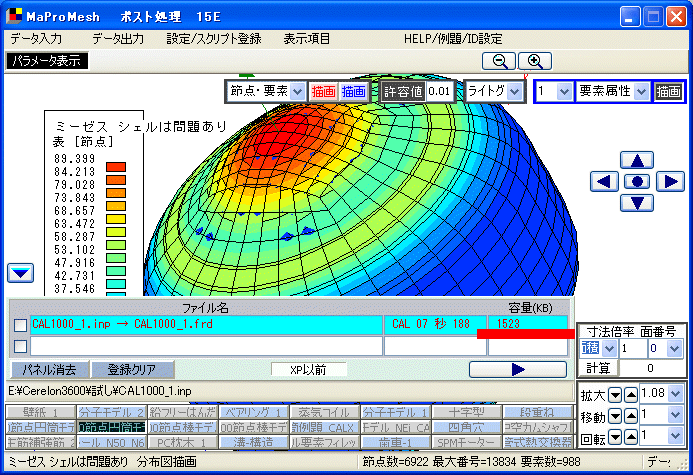Click the 溝-構造 preset button
This screenshot has height=475, width=693.
coord(254,442)
